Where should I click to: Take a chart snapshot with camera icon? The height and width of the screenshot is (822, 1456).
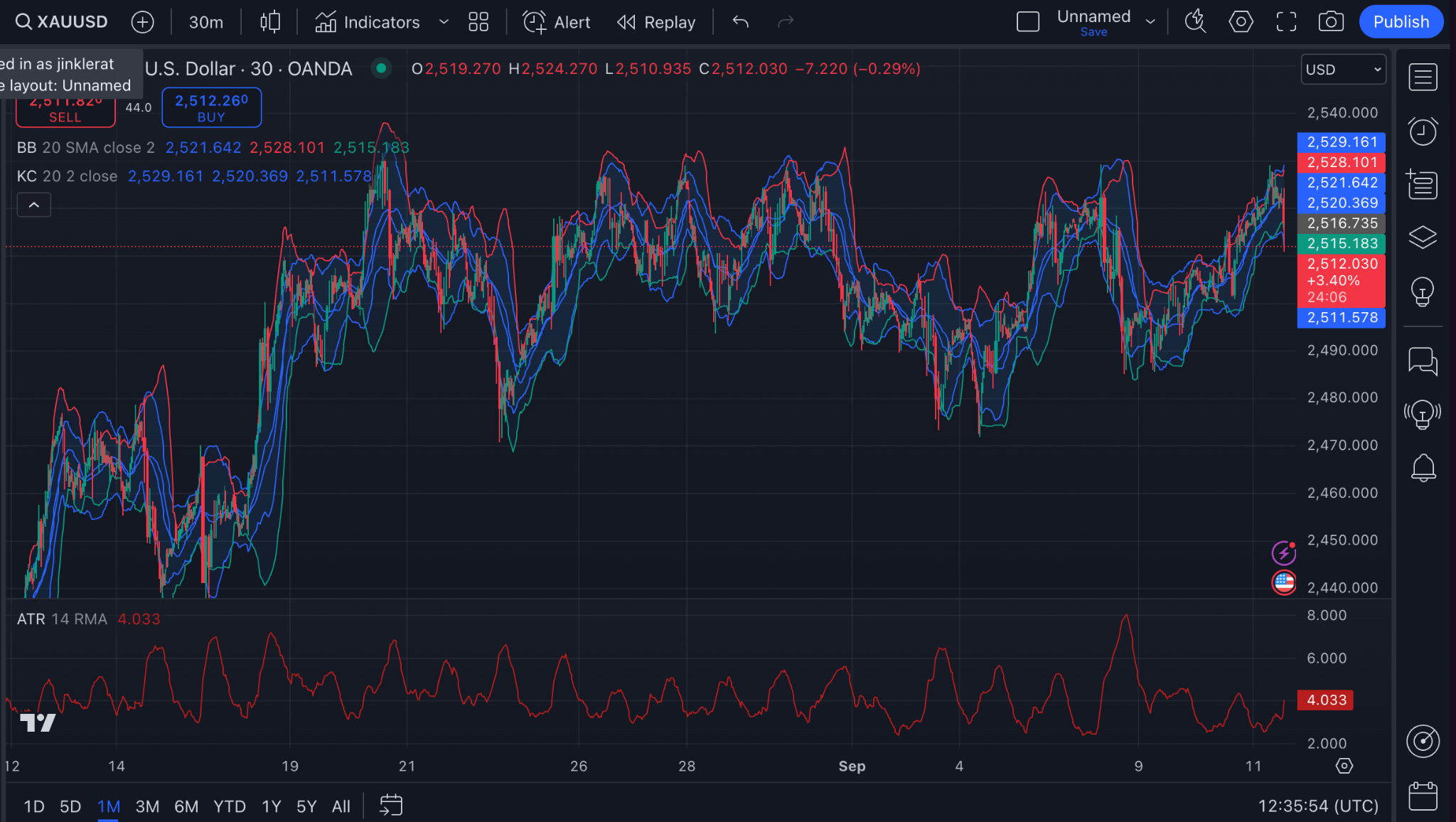pyautogui.click(x=1330, y=22)
